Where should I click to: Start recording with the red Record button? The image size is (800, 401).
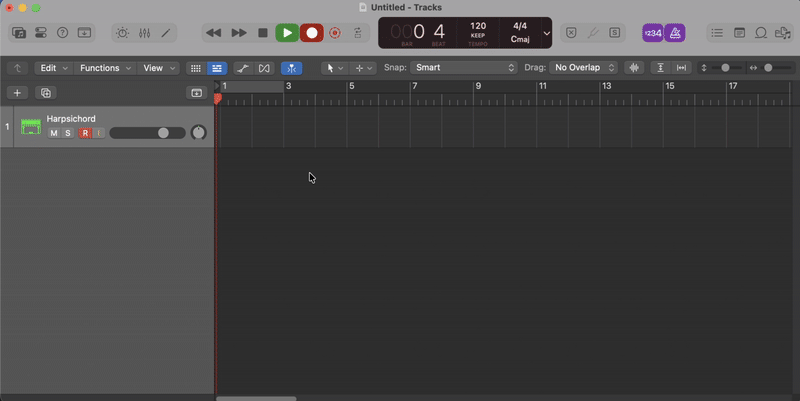coord(312,33)
